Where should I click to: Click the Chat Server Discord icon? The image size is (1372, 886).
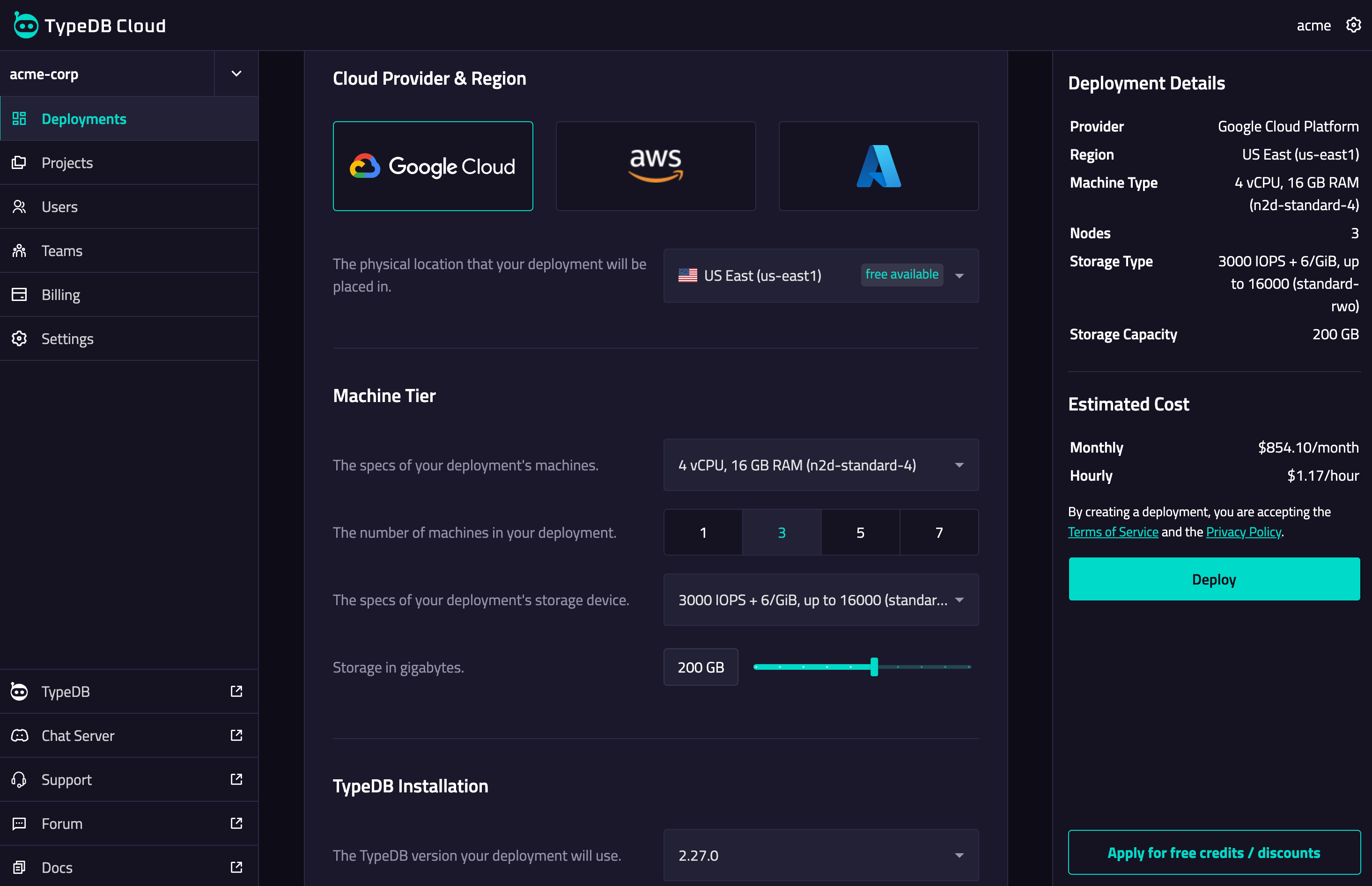point(20,735)
